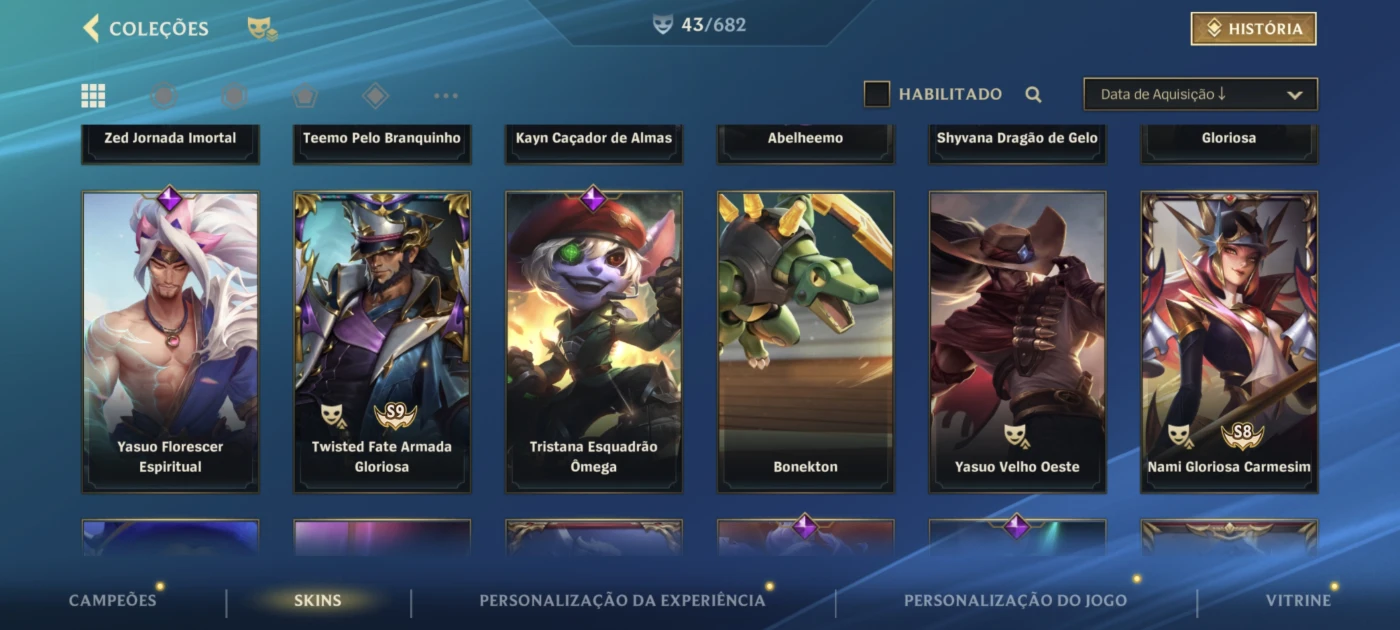
Task: Go back using the Coleções arrow
Action: tap(91, 28)
